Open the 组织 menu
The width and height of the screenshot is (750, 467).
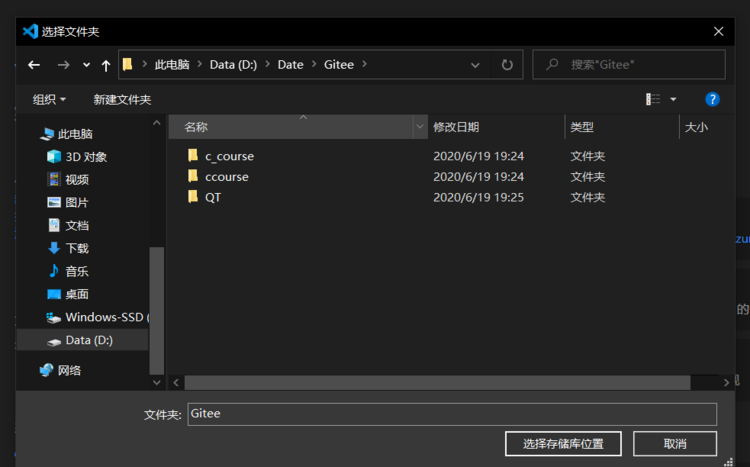tap(49, 100)
